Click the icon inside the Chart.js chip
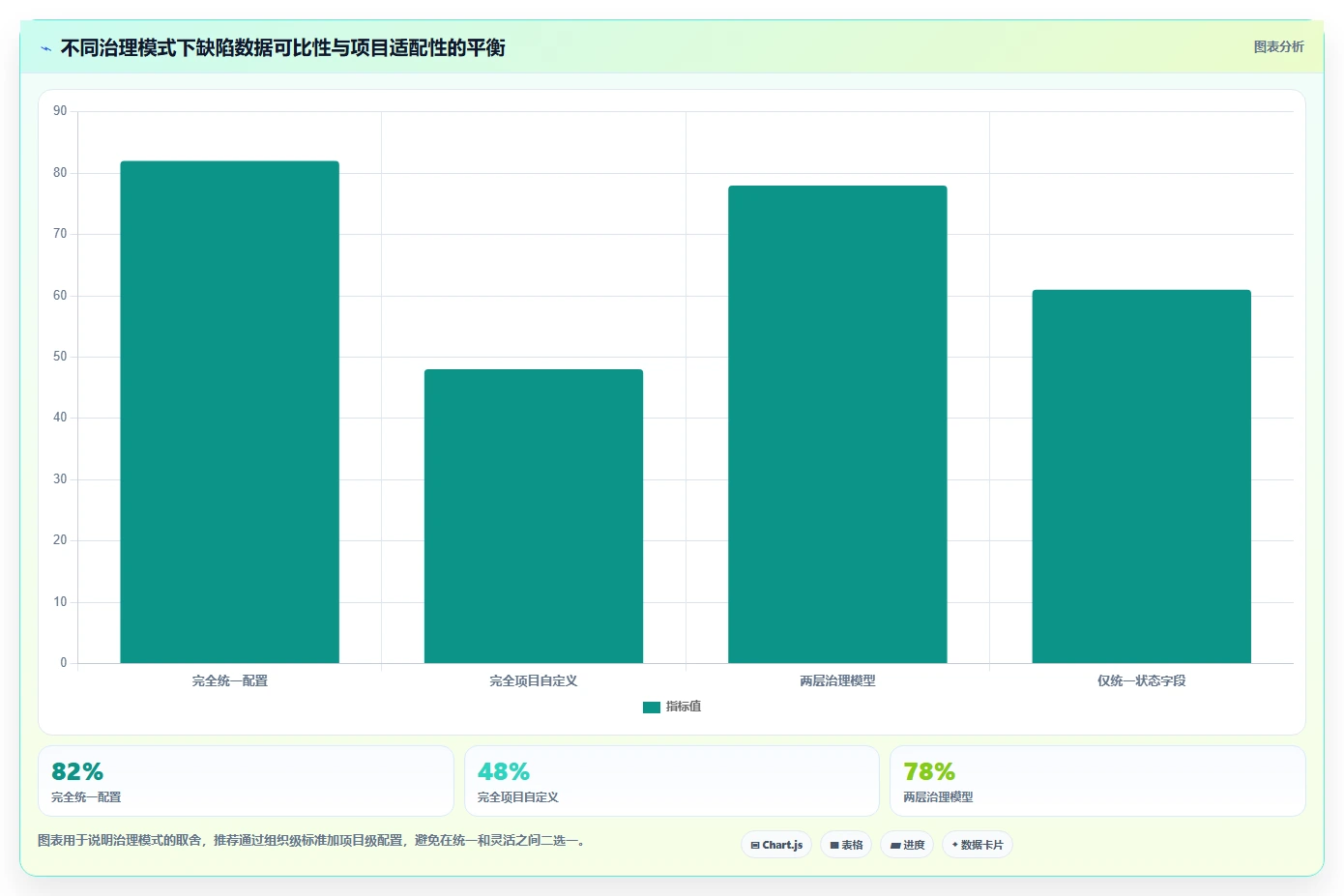Viewport: 1344px width, 896px height. (x=755, y=845)
